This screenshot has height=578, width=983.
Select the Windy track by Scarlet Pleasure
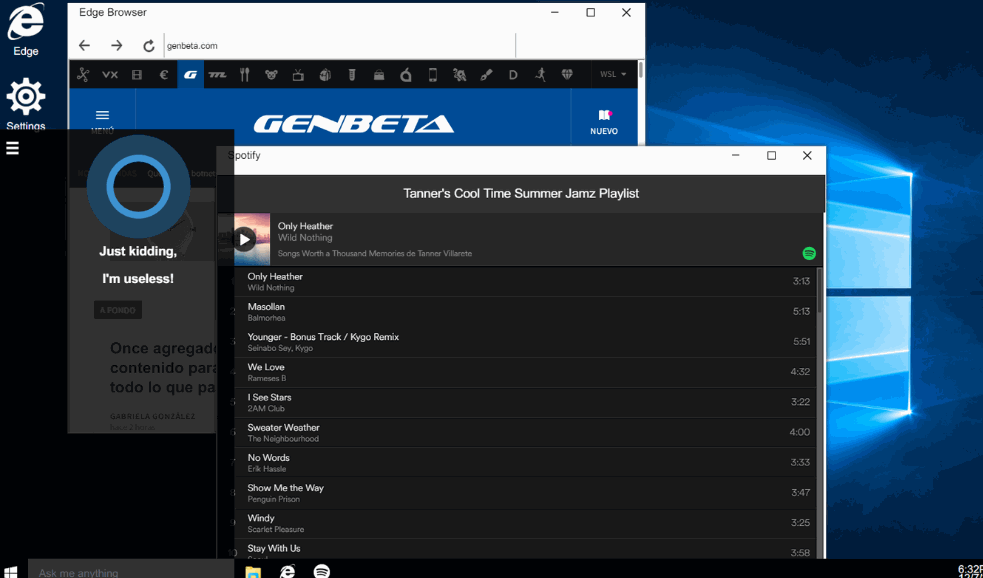pyautogui.click(x=525, y=523)
